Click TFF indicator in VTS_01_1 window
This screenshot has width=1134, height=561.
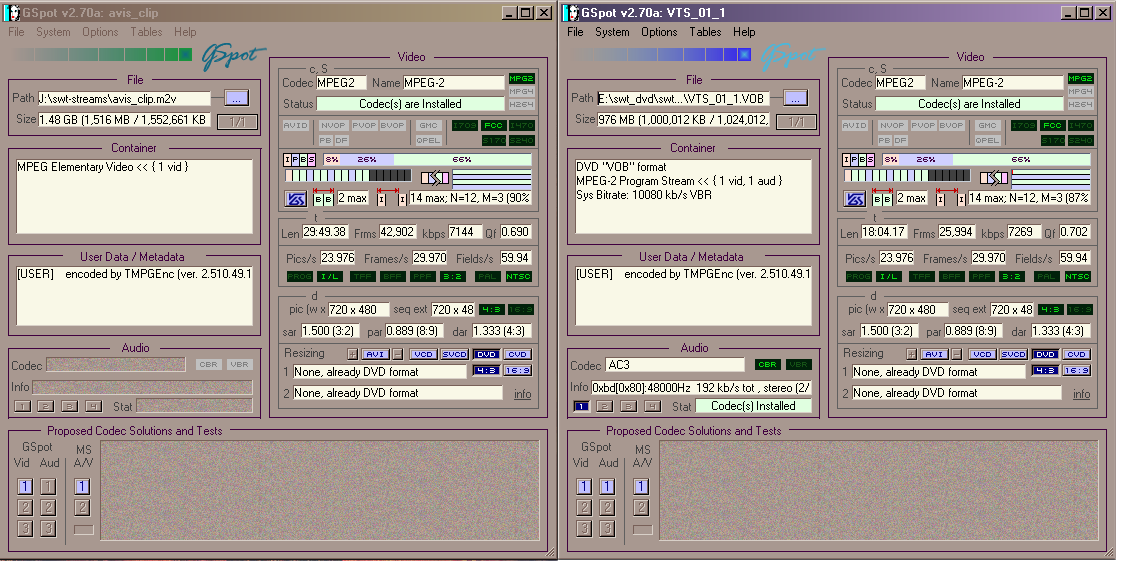pos(921,277)
